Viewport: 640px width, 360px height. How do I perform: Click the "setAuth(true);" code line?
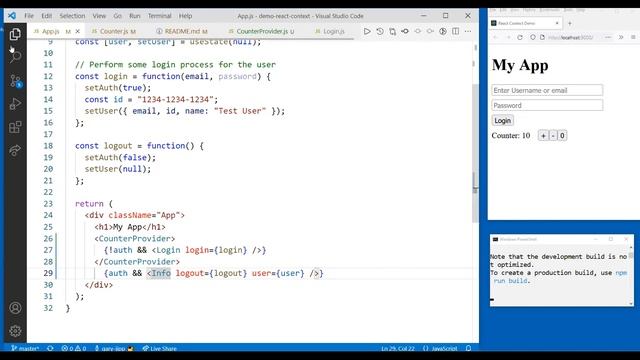(118, 88)
